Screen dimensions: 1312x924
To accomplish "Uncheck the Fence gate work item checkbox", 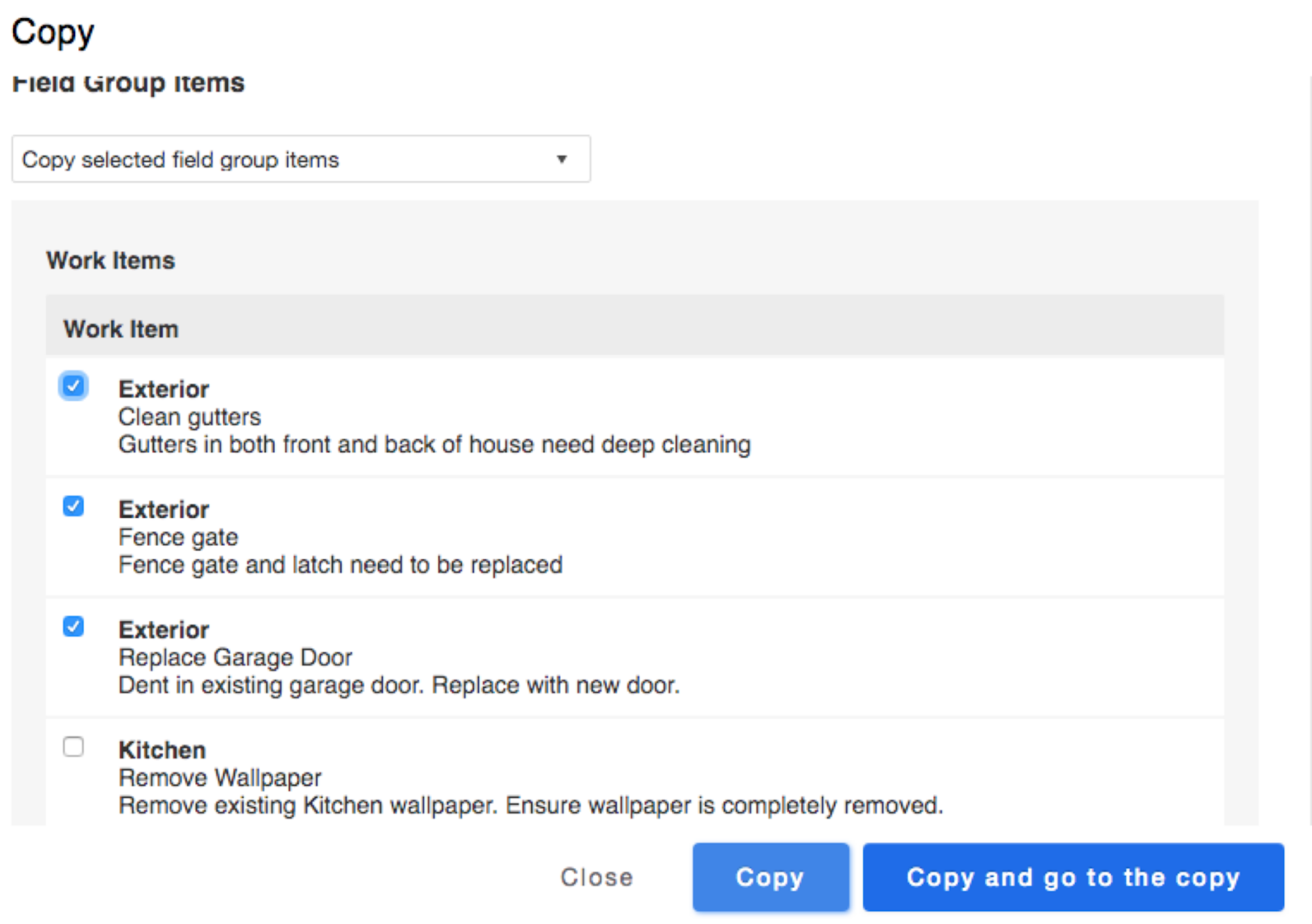I will tap(73, 506).
